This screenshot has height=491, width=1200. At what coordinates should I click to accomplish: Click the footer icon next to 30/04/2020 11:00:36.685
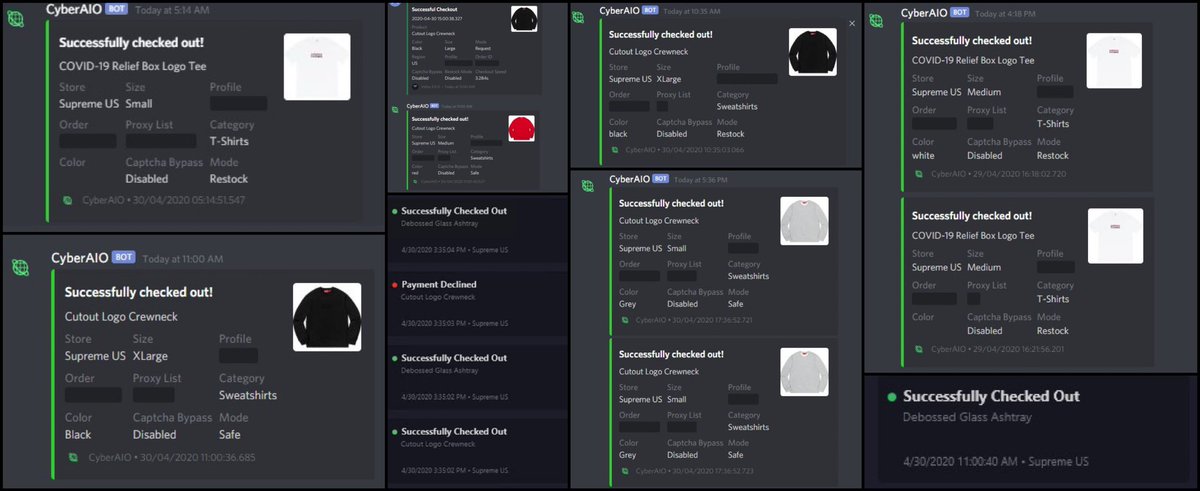click(x=73, y=457)
